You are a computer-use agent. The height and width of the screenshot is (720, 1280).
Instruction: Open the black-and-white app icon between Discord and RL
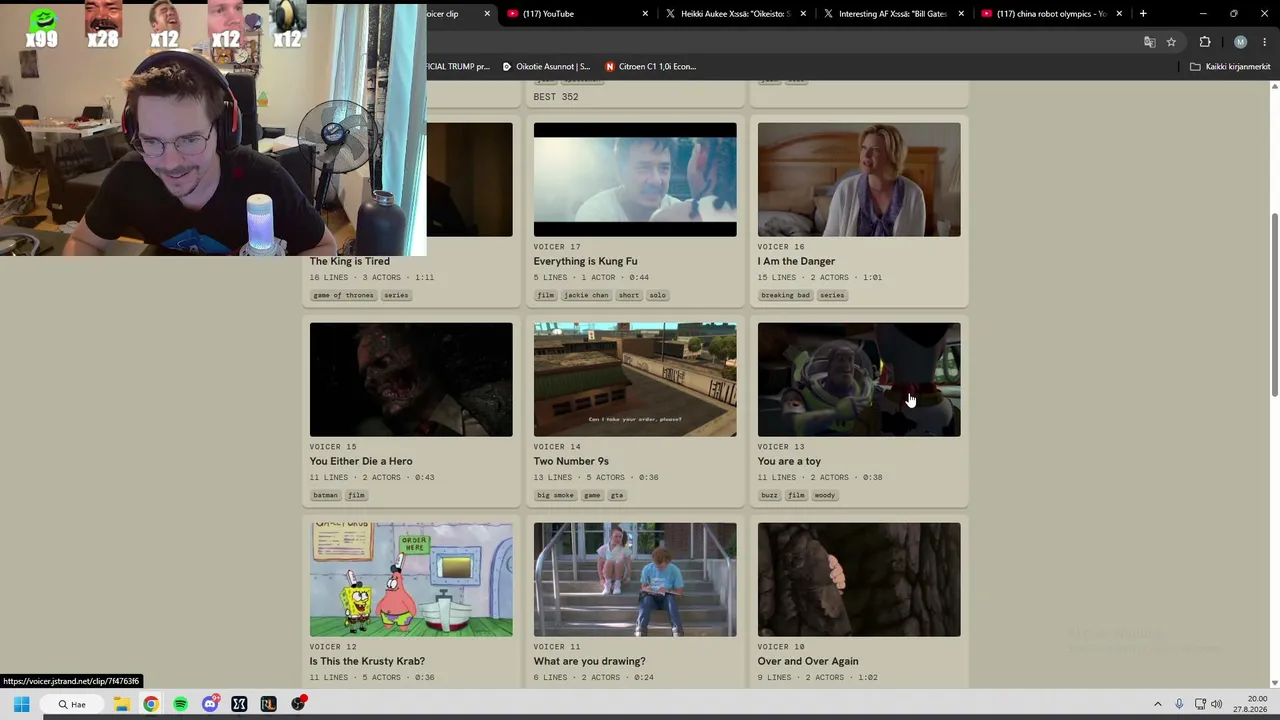[x=239, y=704]
